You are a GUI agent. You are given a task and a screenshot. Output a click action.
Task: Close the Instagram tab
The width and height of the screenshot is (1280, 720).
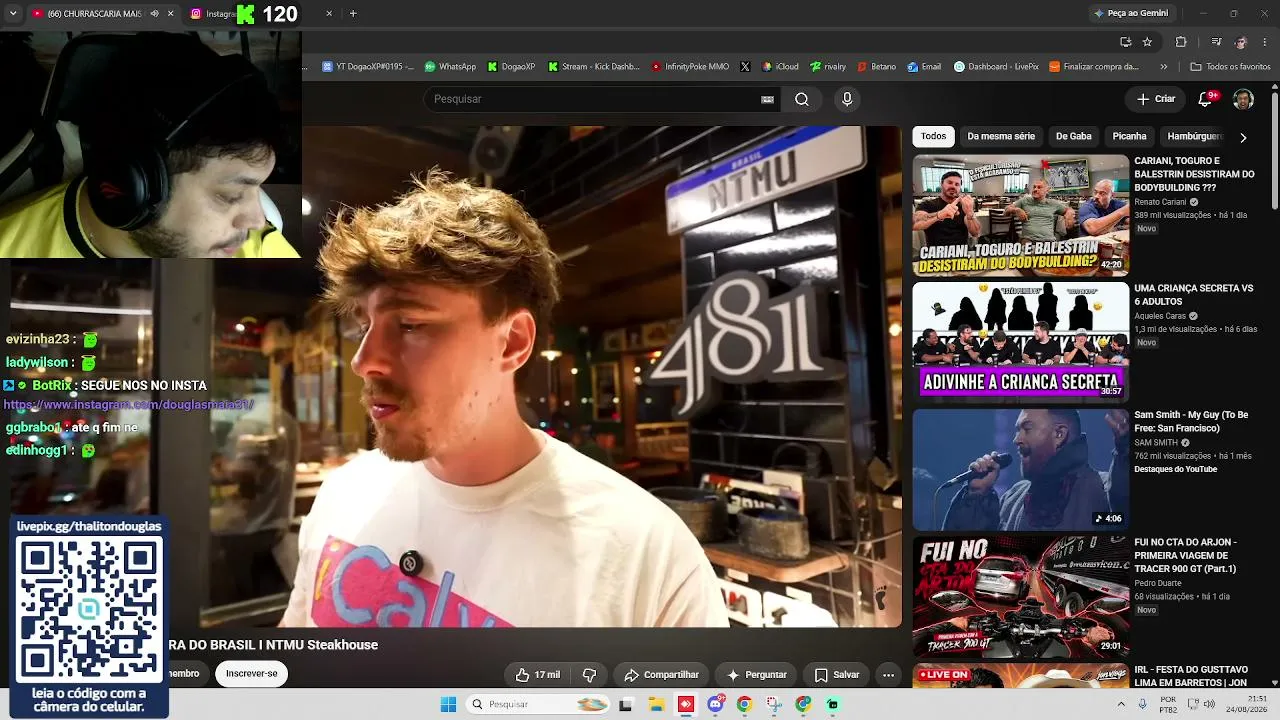329,13
